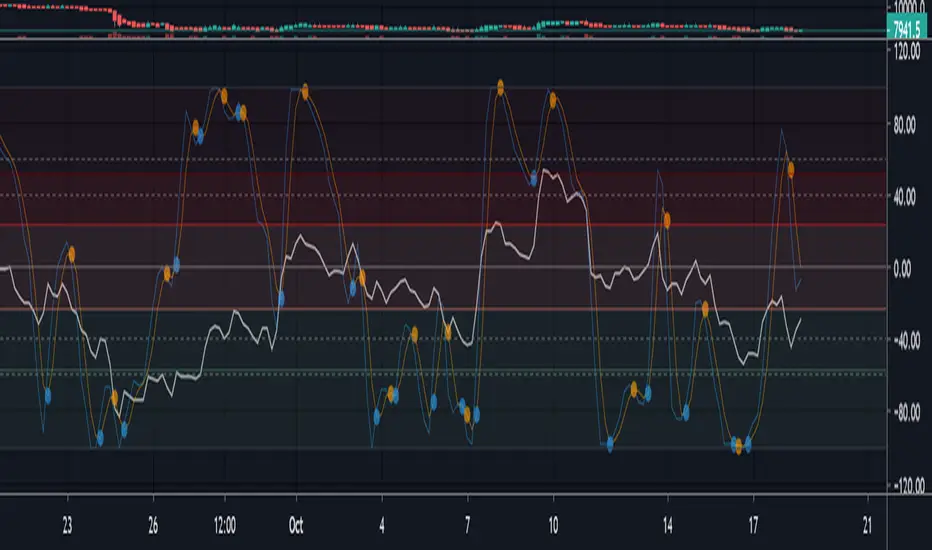Click the orange dot near 40 level above 14

tap(666, 218)
